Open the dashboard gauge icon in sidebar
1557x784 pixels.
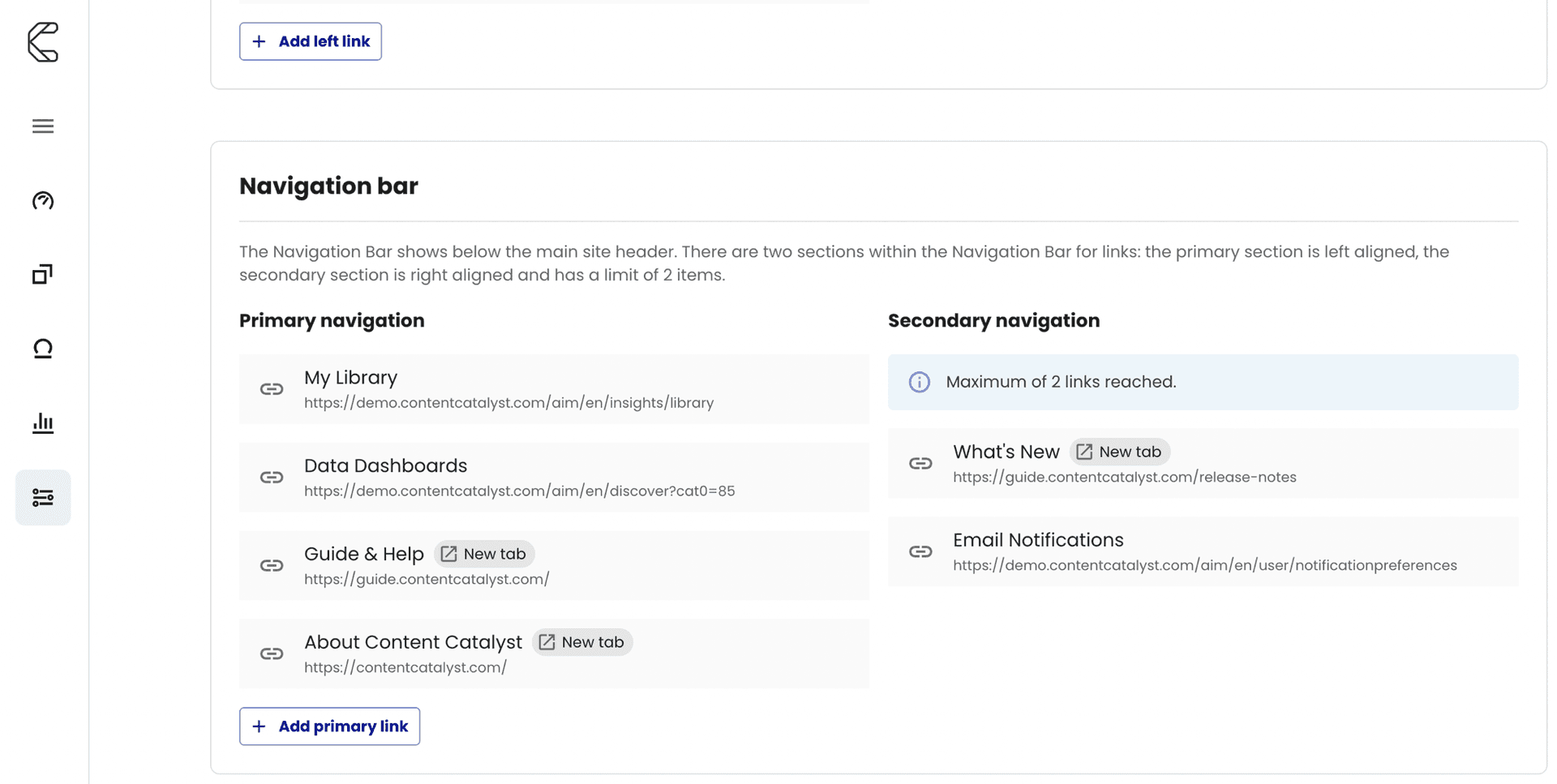click(43, 200)
